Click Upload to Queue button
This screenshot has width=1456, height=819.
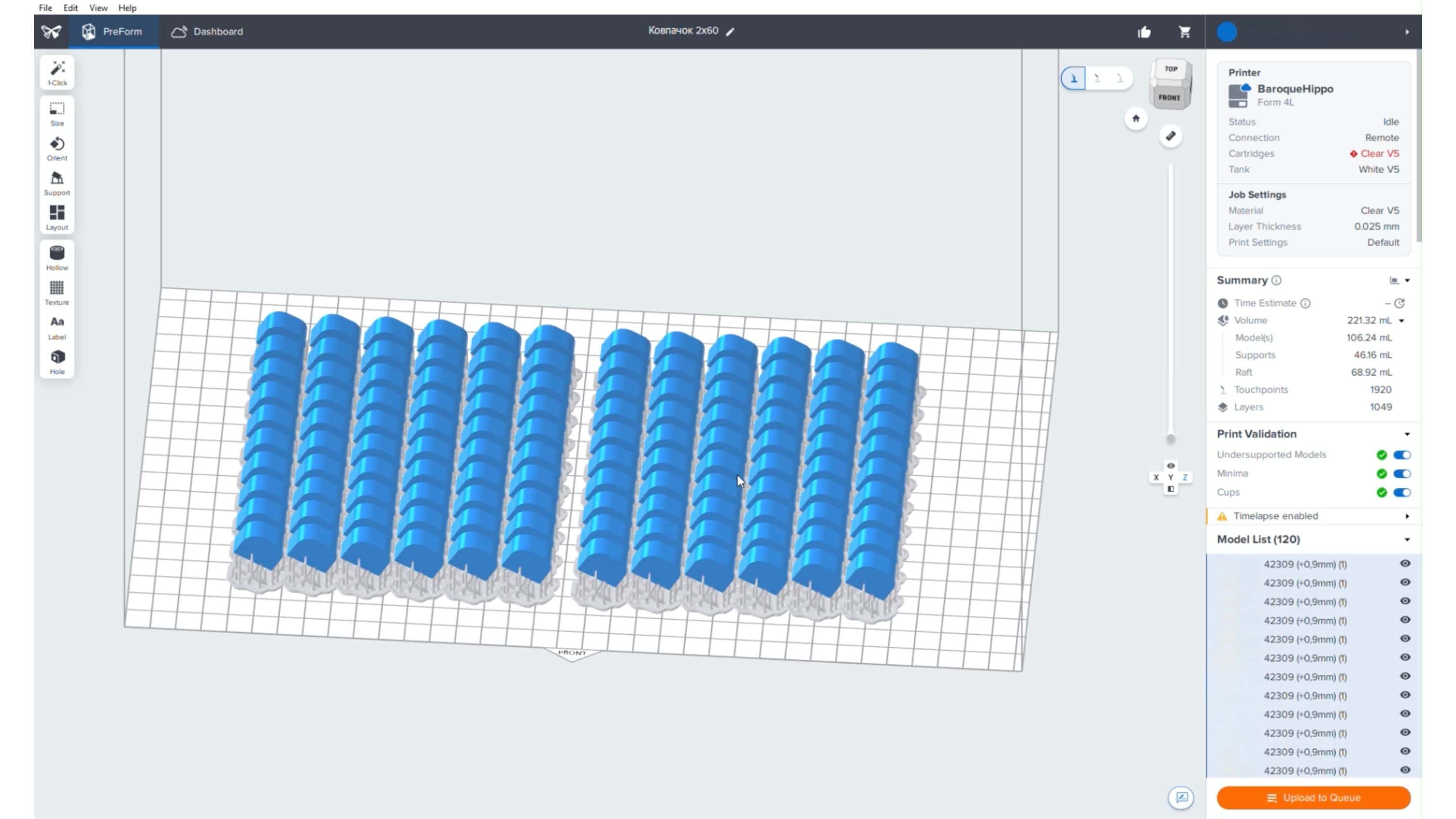1313,797
